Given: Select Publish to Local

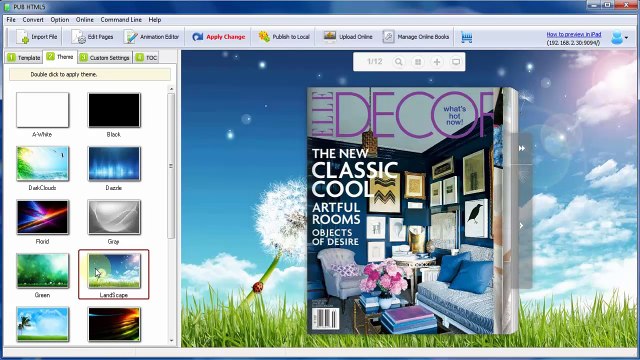Looking at the screenshot, I should 284,37.
